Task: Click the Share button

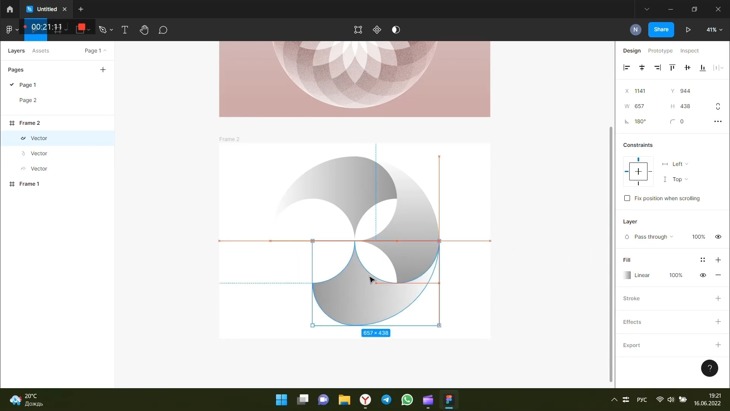Action: tap(661, 30)
